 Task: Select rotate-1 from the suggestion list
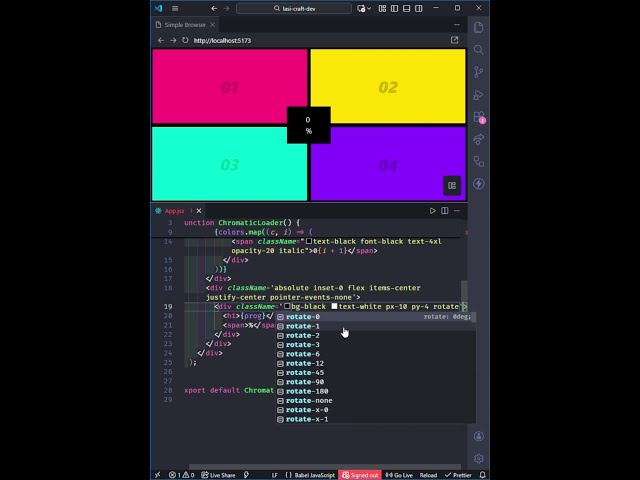pos(376,326)
